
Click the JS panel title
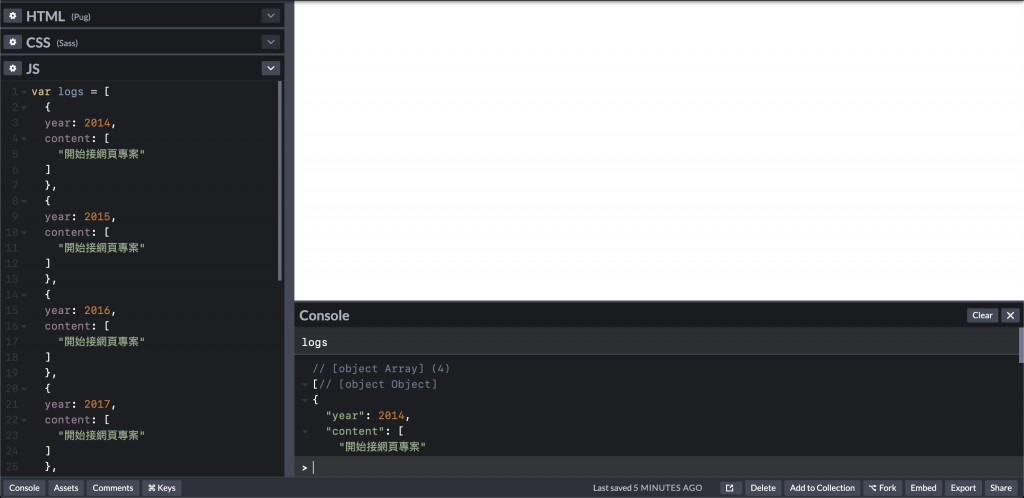(x=33, y=69)
